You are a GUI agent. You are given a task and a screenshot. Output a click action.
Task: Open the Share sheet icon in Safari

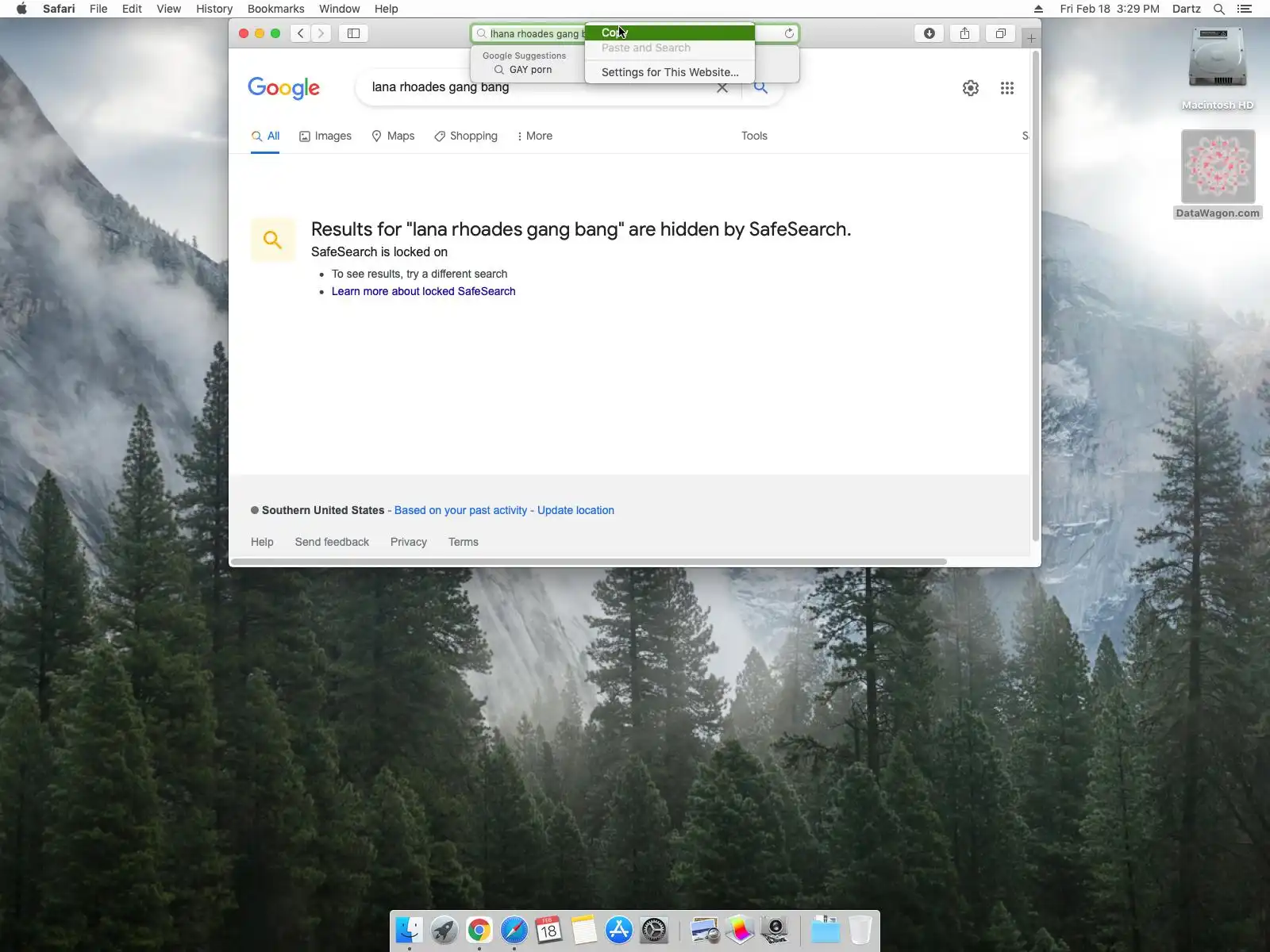[x=964, y=33]
